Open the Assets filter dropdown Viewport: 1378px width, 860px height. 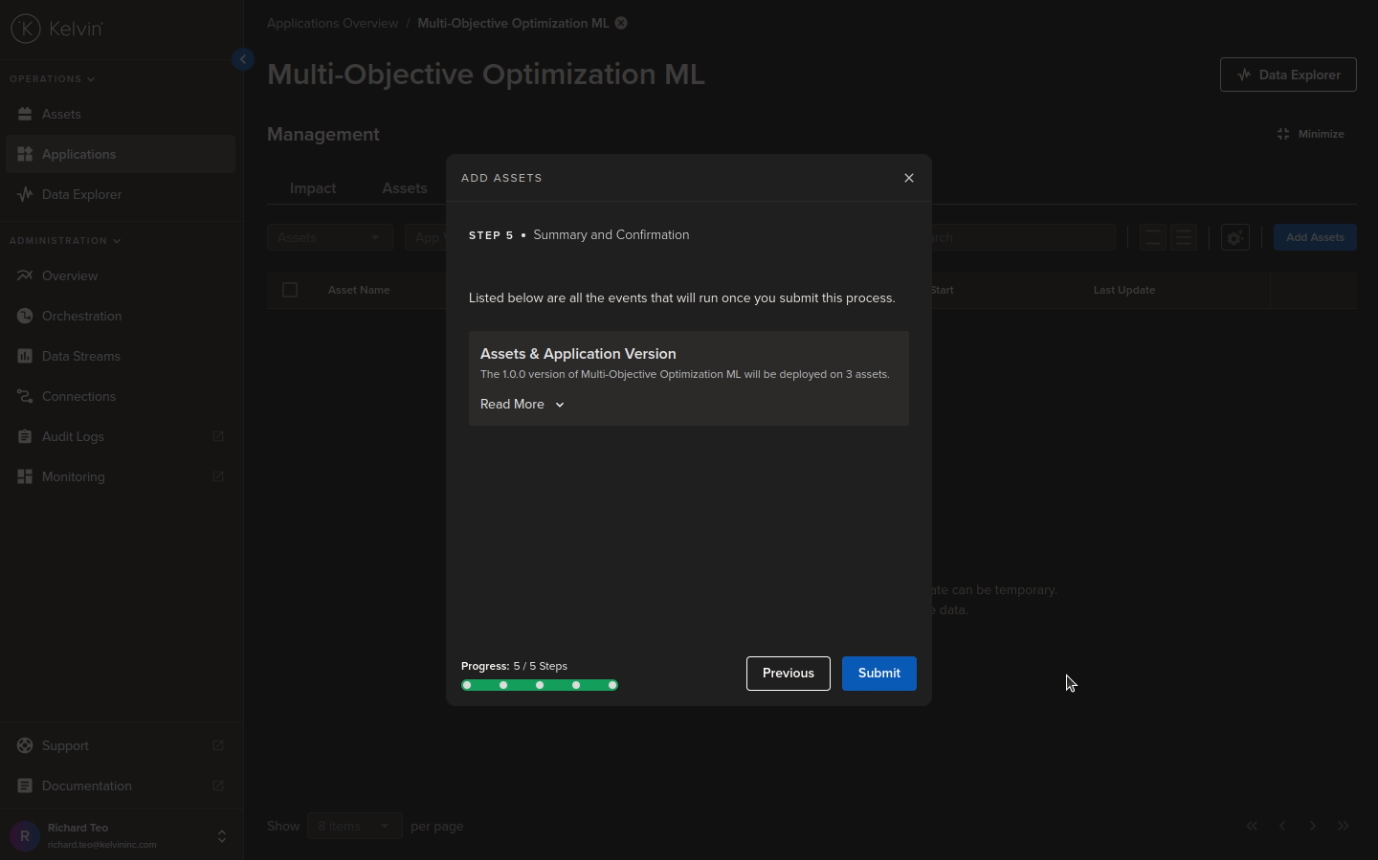[x=329, y=237]
